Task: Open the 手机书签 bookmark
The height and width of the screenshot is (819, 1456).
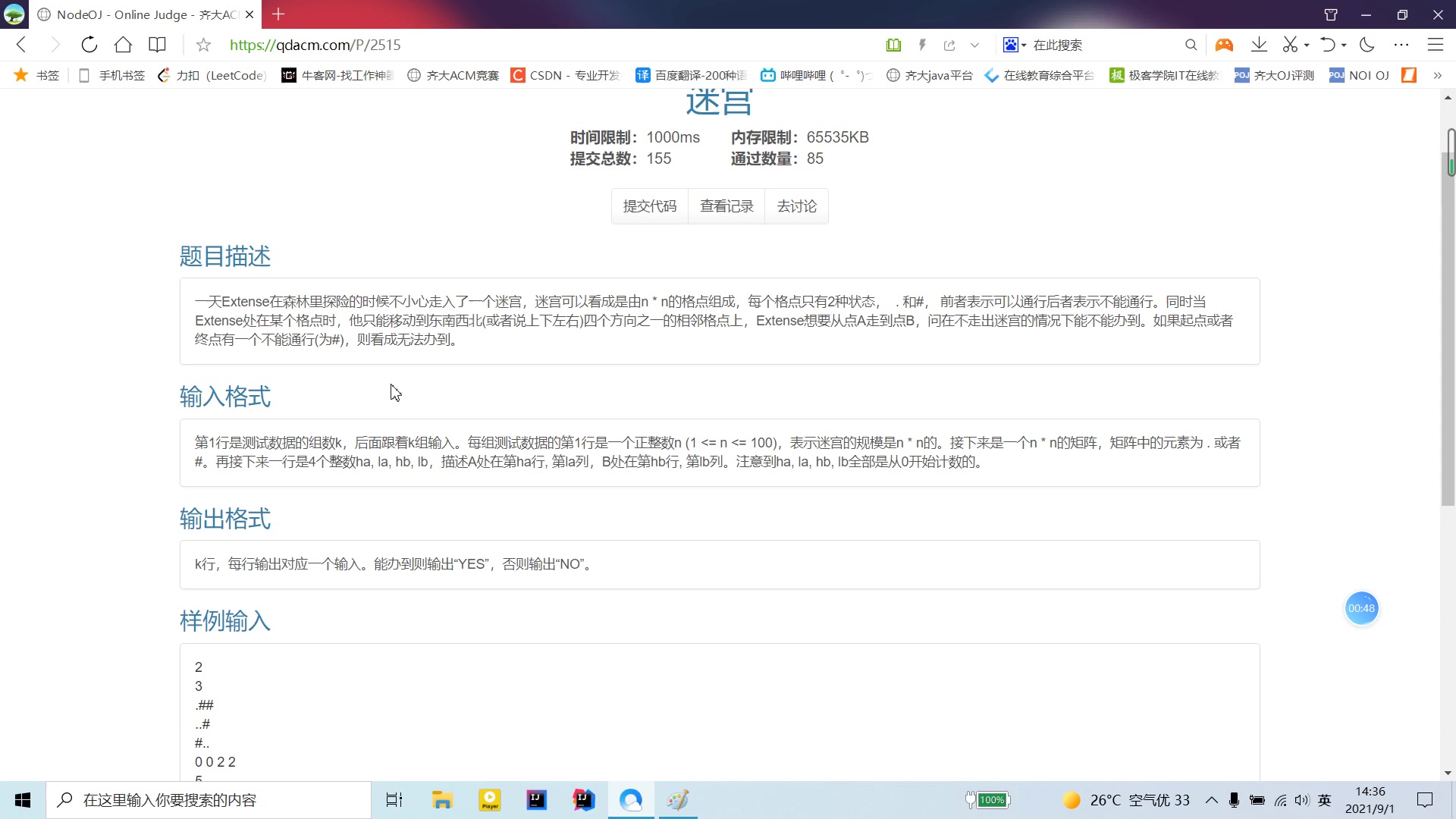Action: click(x=111, y=75)
